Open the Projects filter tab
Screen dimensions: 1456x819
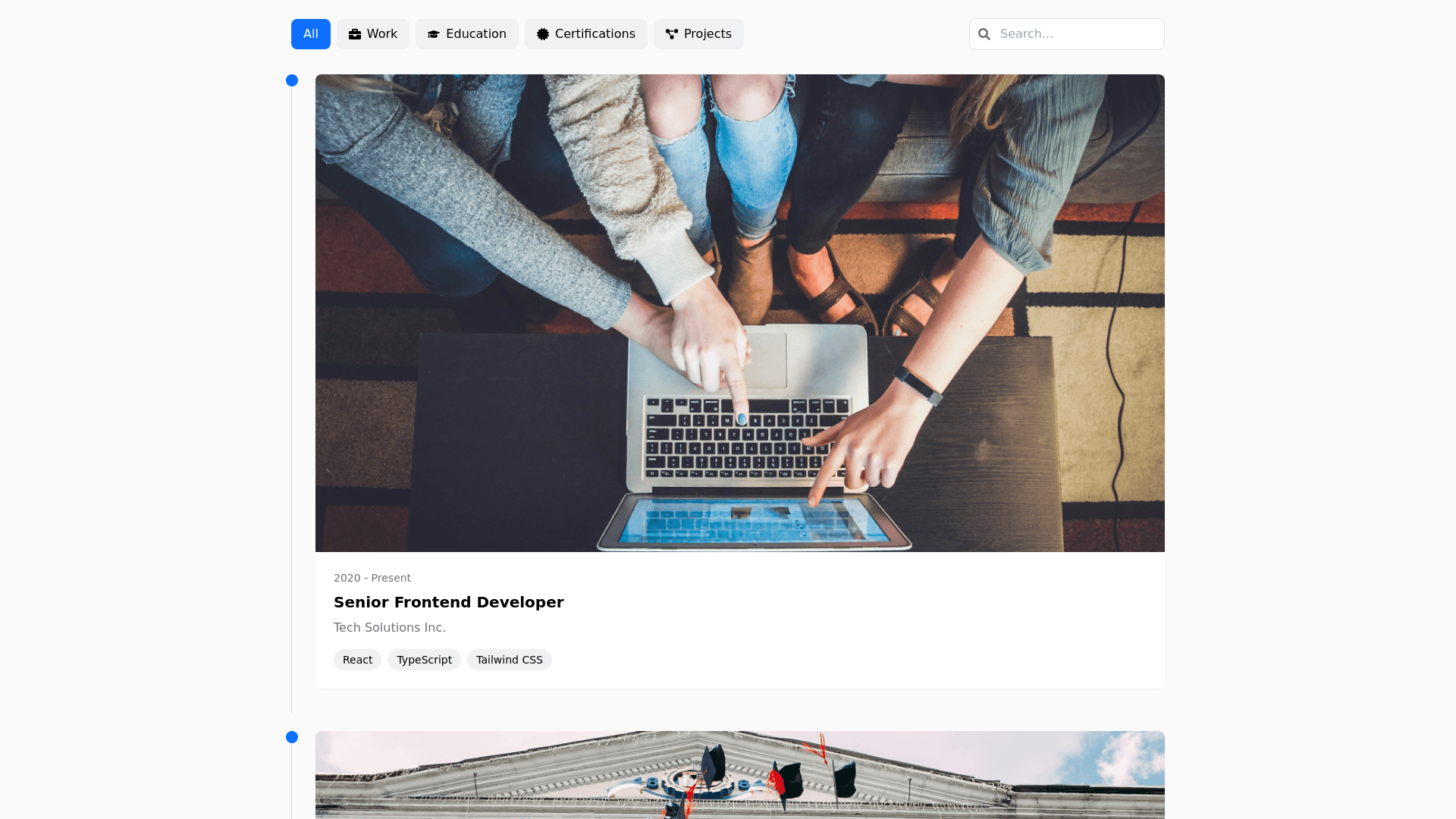[x=698, y=34]
